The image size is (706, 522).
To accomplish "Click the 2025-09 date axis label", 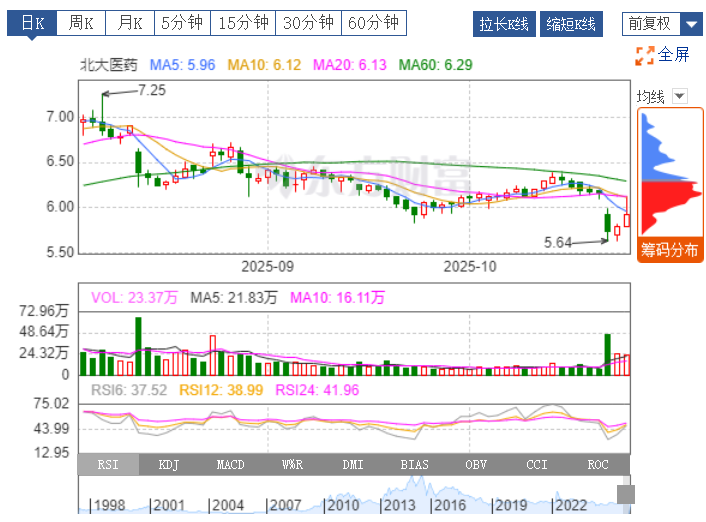I will coord(267,267).
